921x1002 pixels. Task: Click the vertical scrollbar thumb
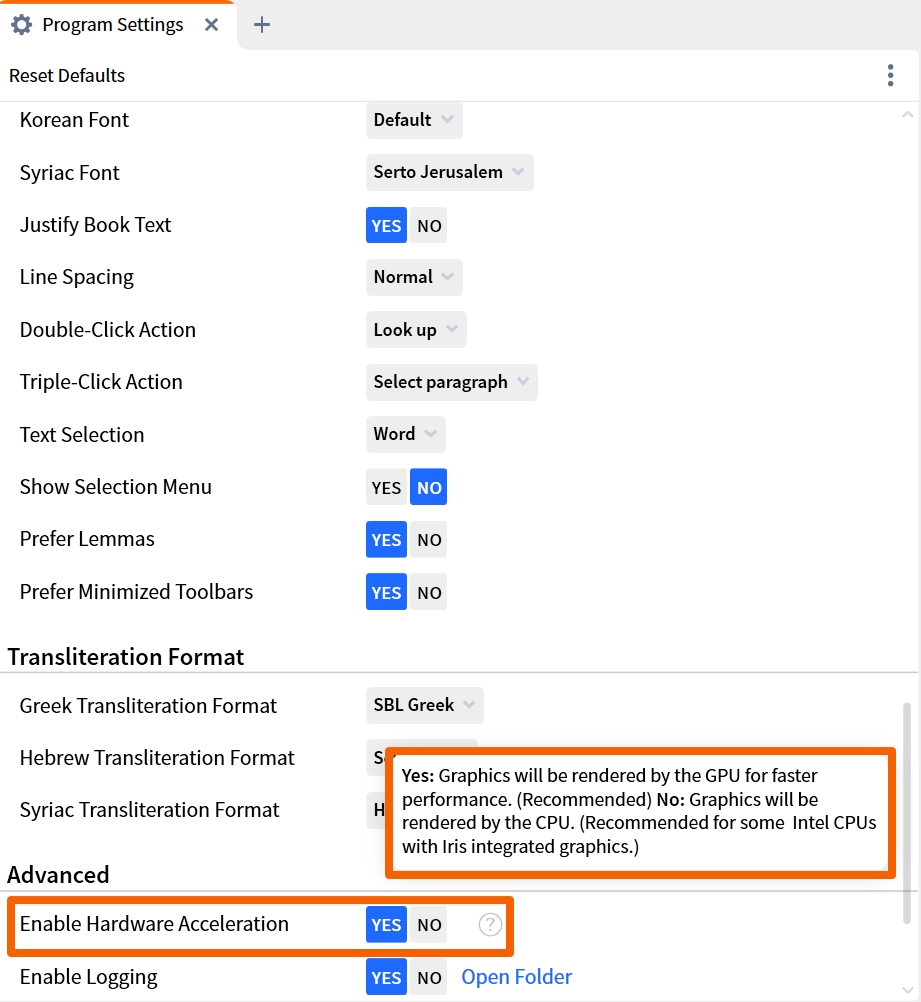pos(906,813)
